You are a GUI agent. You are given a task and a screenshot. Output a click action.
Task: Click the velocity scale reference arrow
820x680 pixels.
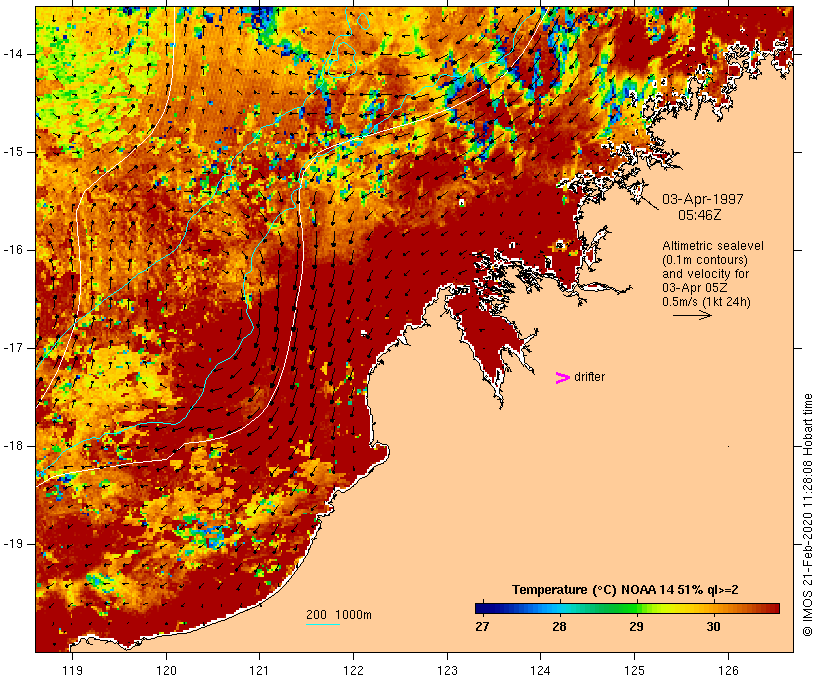[x=692, y=315]
